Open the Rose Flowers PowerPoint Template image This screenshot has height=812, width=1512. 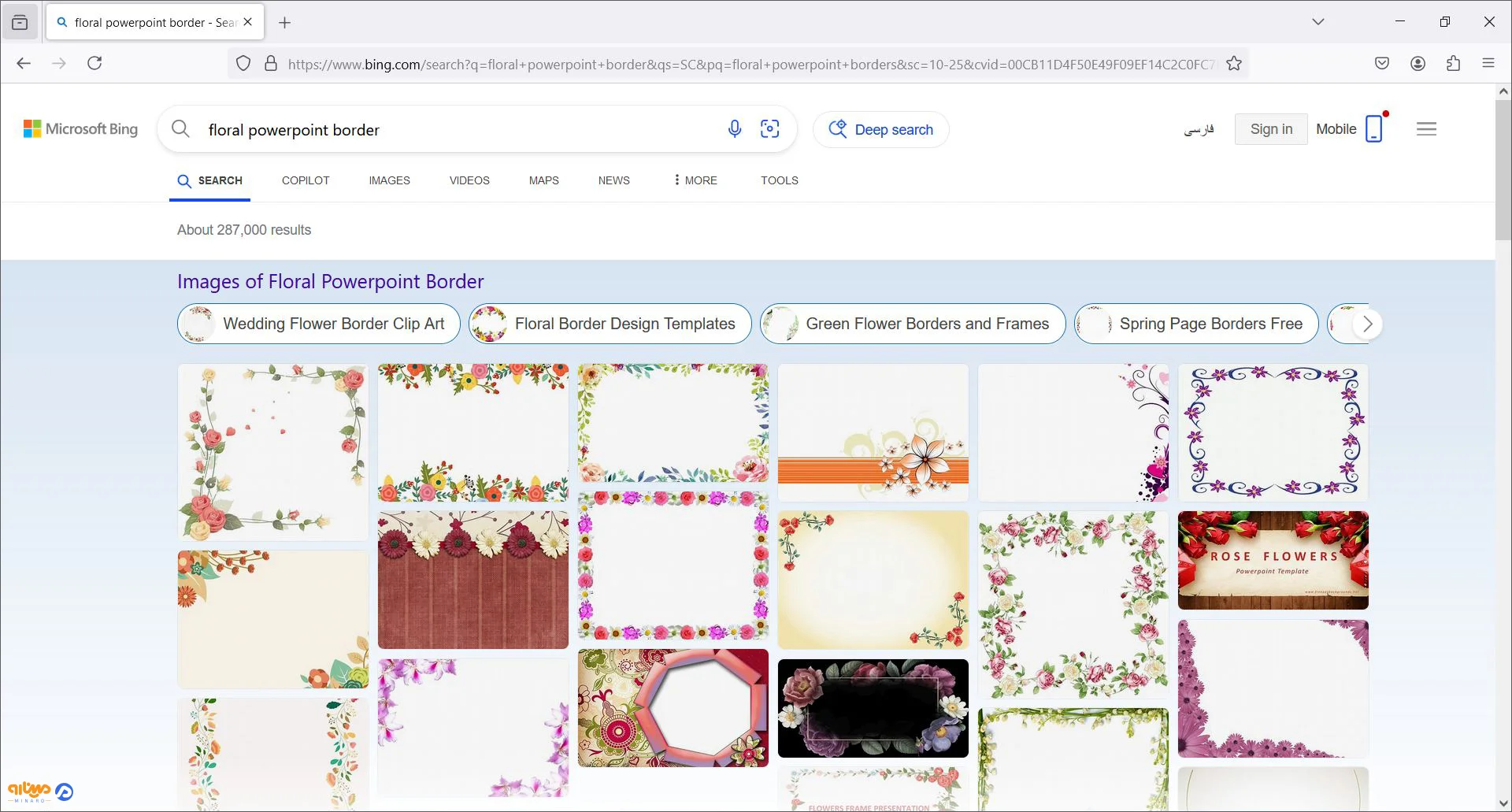tap(1273, 560)
